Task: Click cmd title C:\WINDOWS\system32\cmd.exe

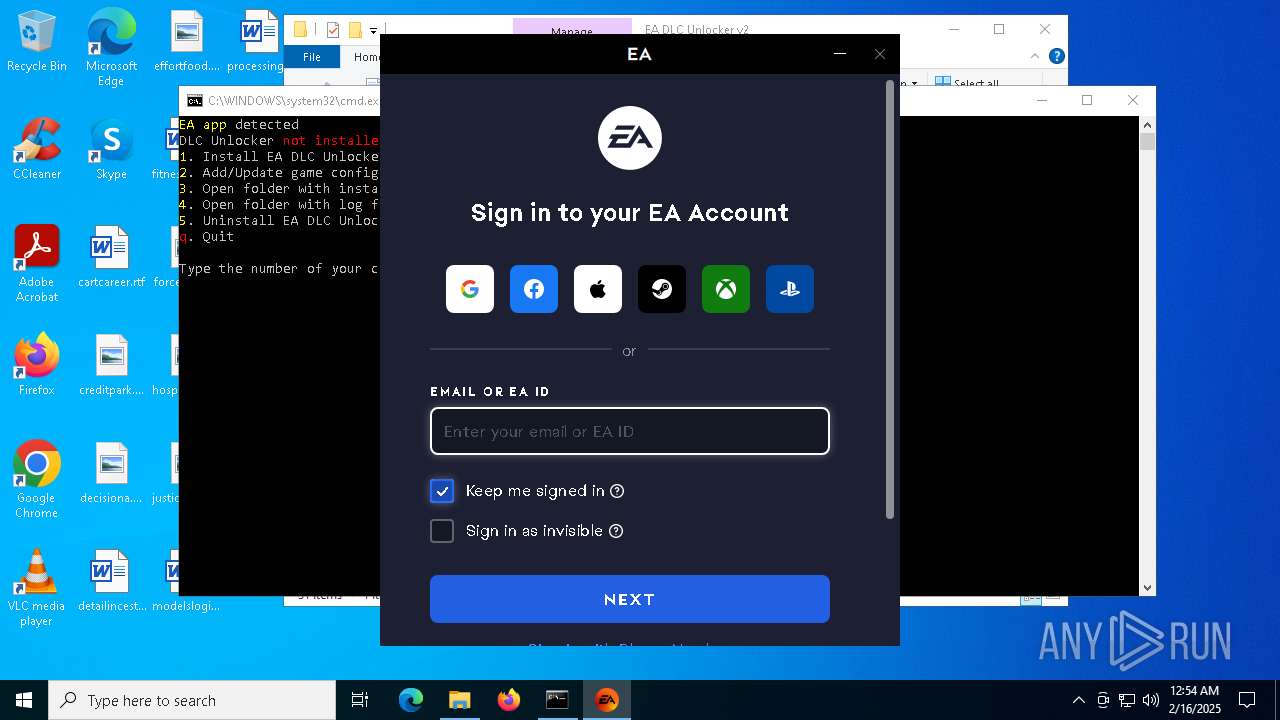Action: point(293,101)
